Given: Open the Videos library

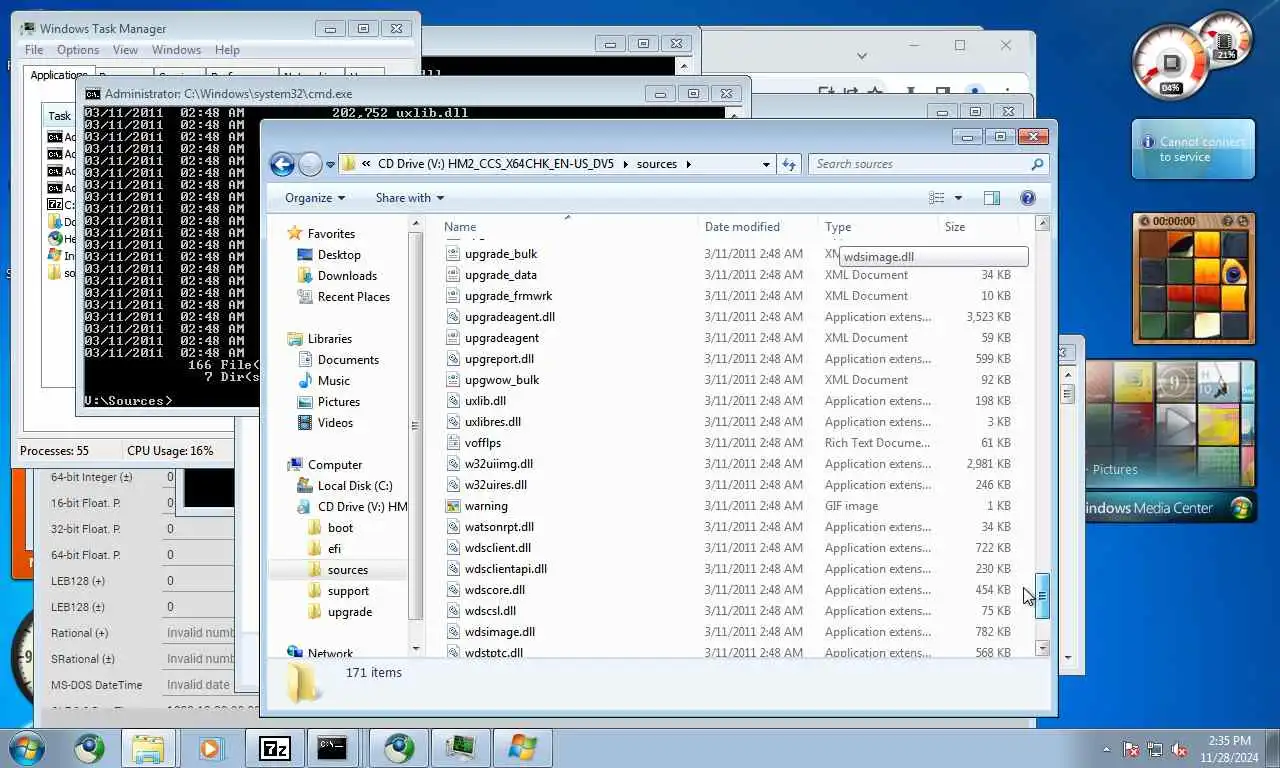Looking at the screenshot, I should tap(335, 422).
